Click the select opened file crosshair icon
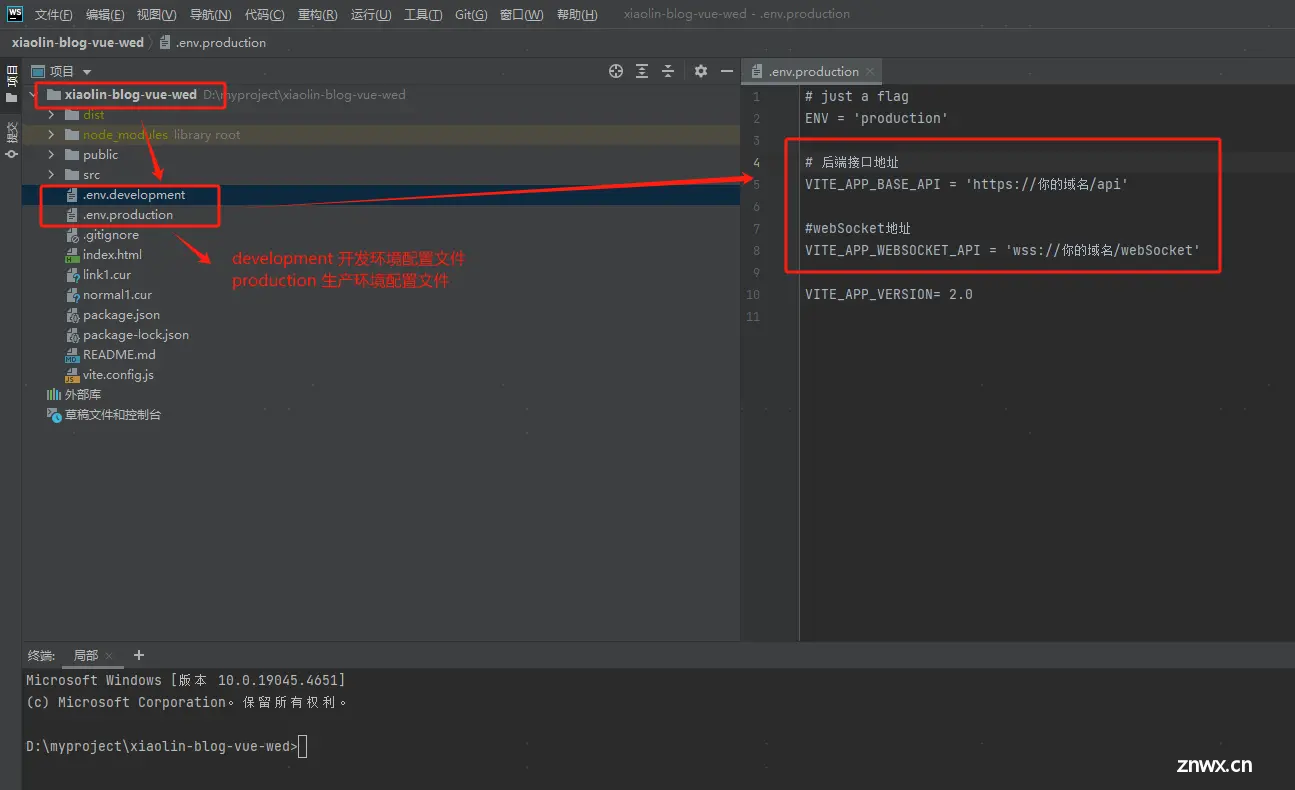Image resolution: width=1295 pixels, height=790 pixels. (x=616, y=71)
